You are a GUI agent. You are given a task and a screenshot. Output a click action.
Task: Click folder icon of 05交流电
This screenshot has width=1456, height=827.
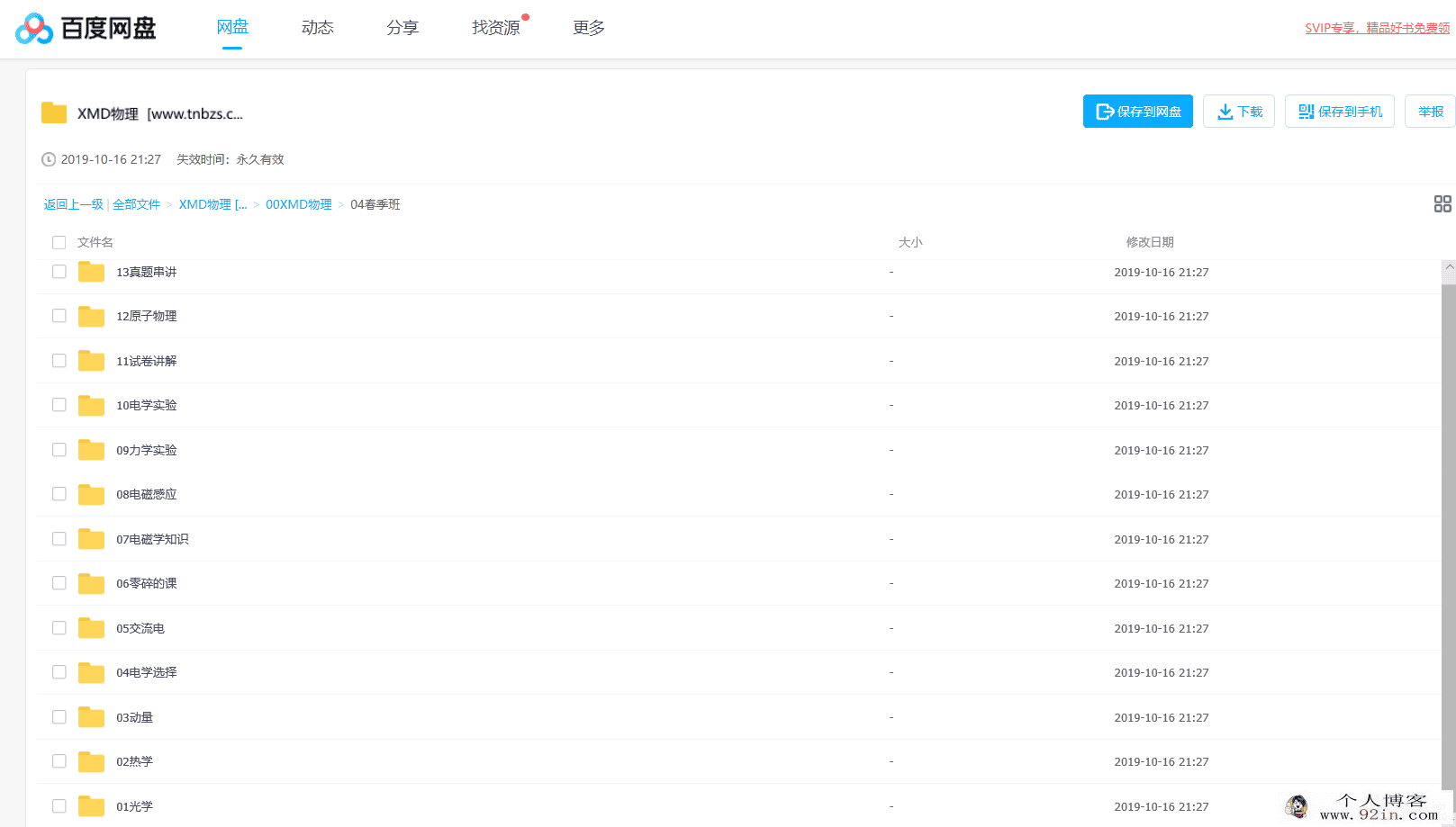pyautogui.click(x=91, y=628)
